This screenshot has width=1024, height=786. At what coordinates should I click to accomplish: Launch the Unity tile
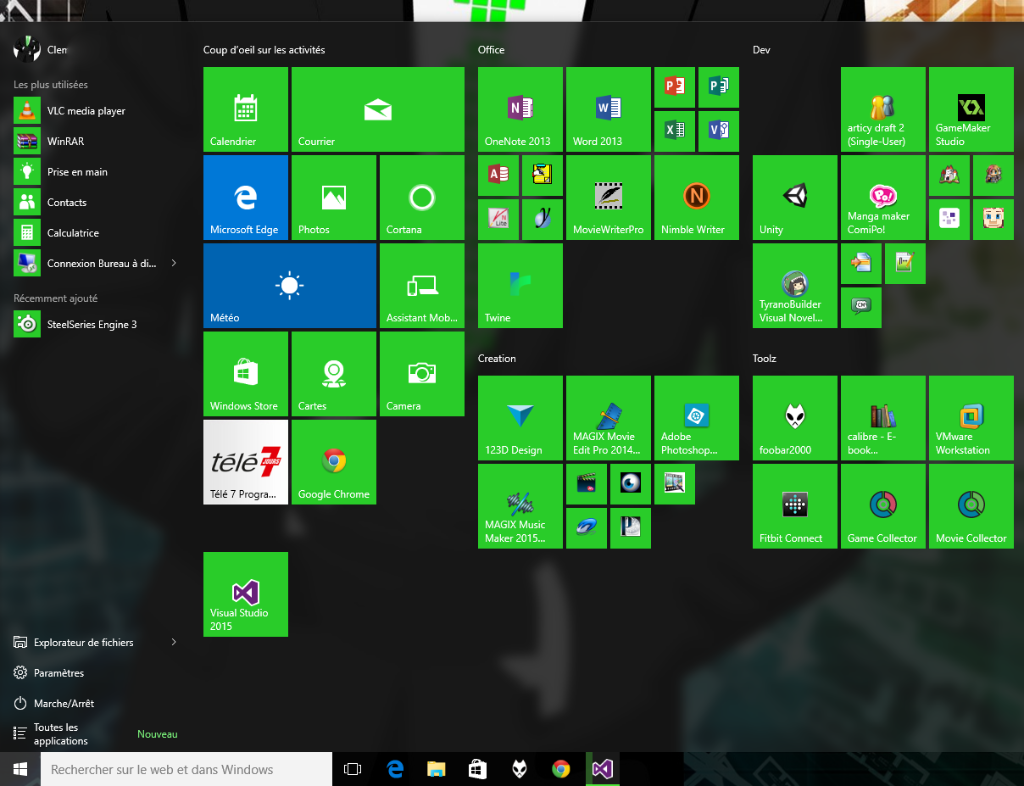795,197
